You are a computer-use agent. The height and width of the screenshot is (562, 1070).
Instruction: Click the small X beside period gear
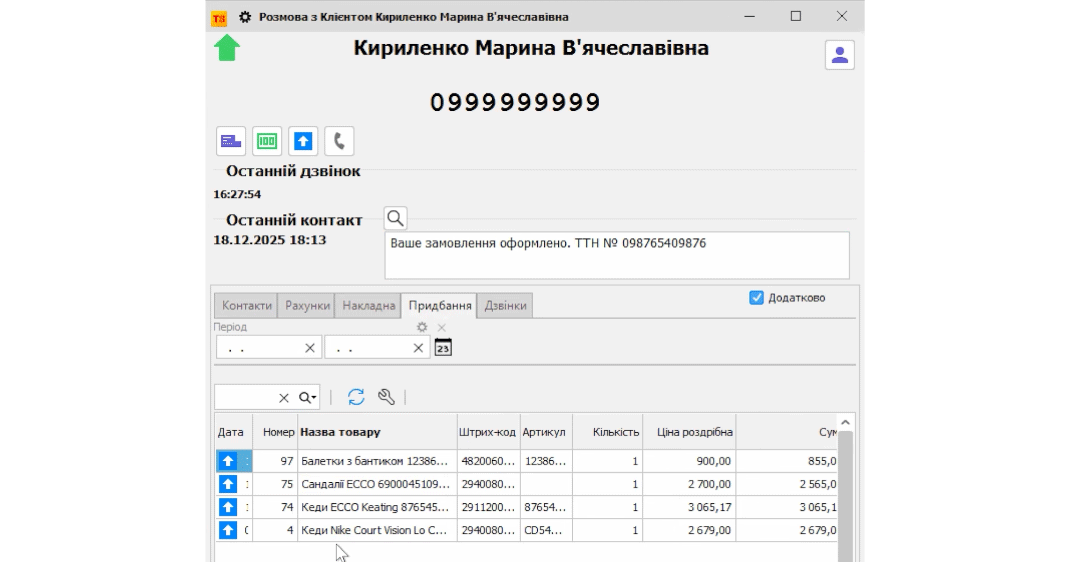[x=442, y=327]
